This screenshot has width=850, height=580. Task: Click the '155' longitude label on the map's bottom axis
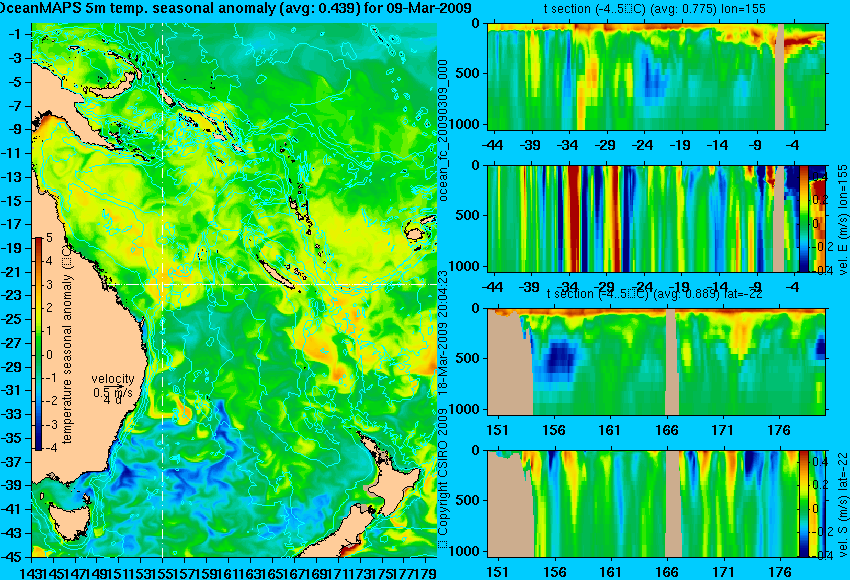click(162, 573)
